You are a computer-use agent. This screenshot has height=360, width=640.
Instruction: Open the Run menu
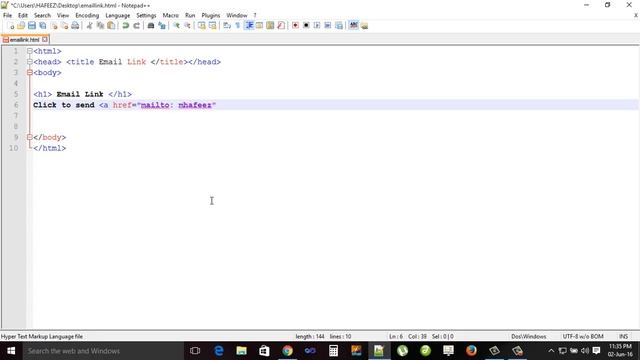click(x=190, y=16)
